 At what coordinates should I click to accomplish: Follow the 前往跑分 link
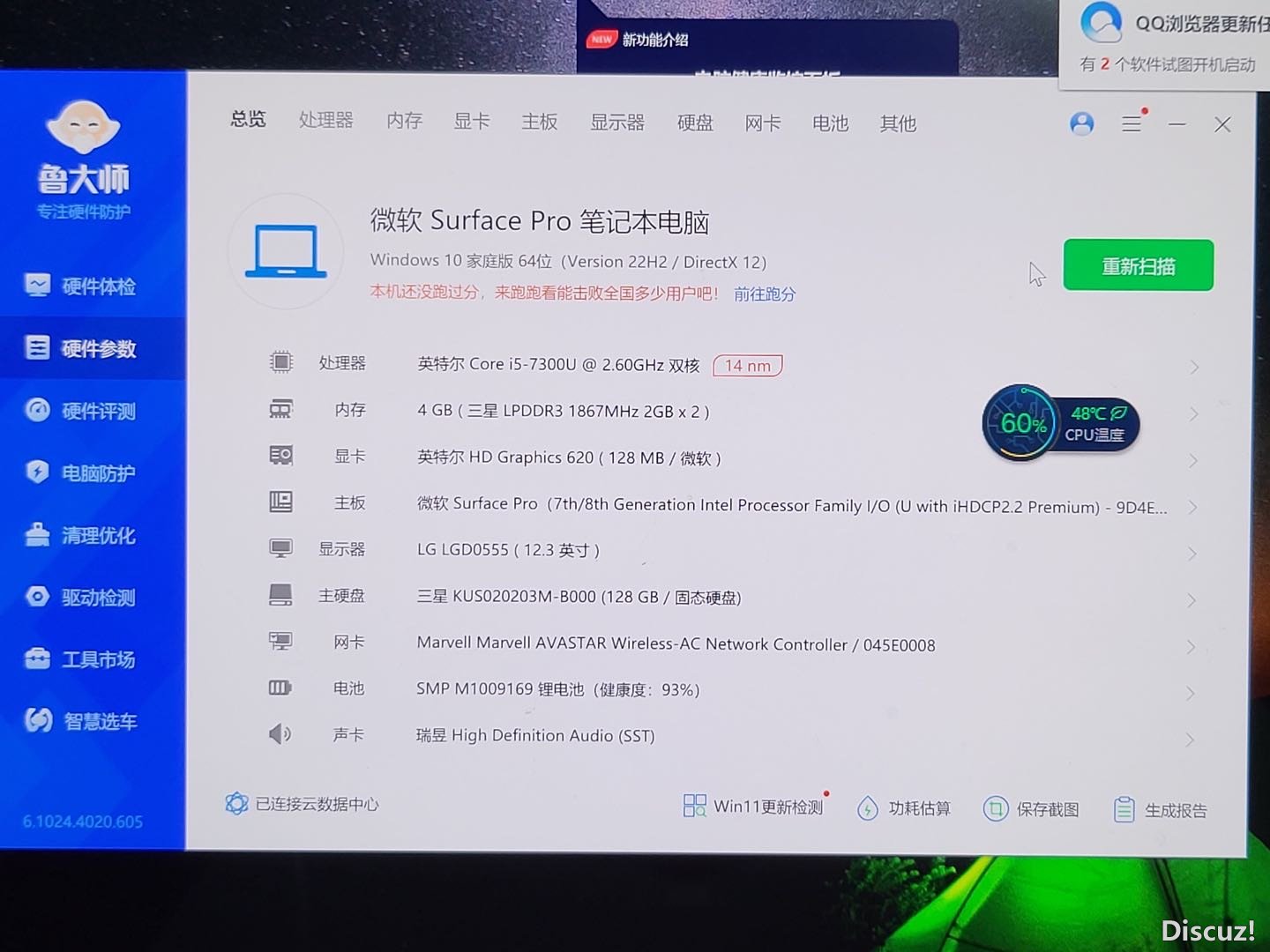coord(765,294)
